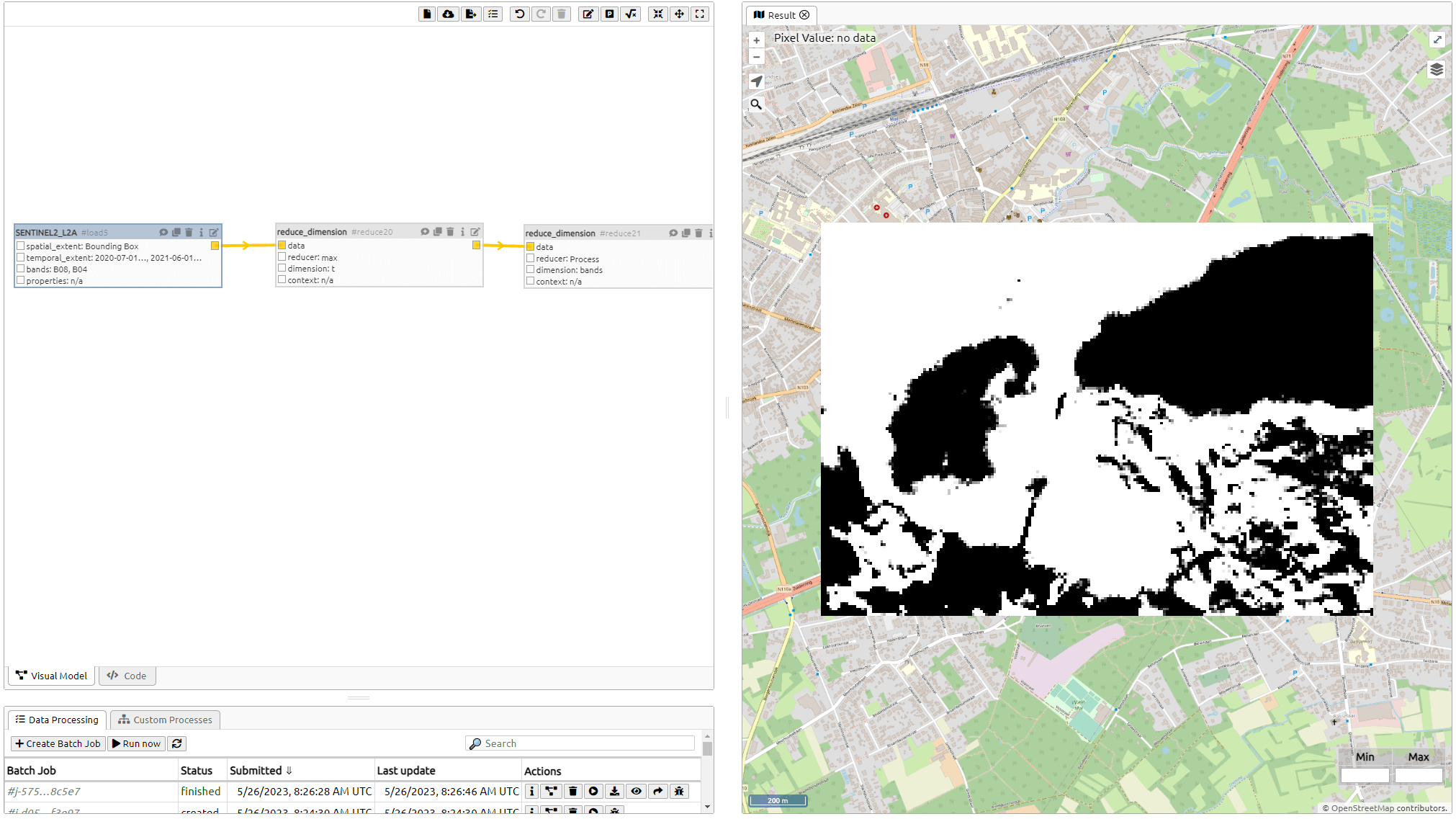The image size is (1456, 819).
Task: View results with eye icon for finished job
Action: click(636, 792)
